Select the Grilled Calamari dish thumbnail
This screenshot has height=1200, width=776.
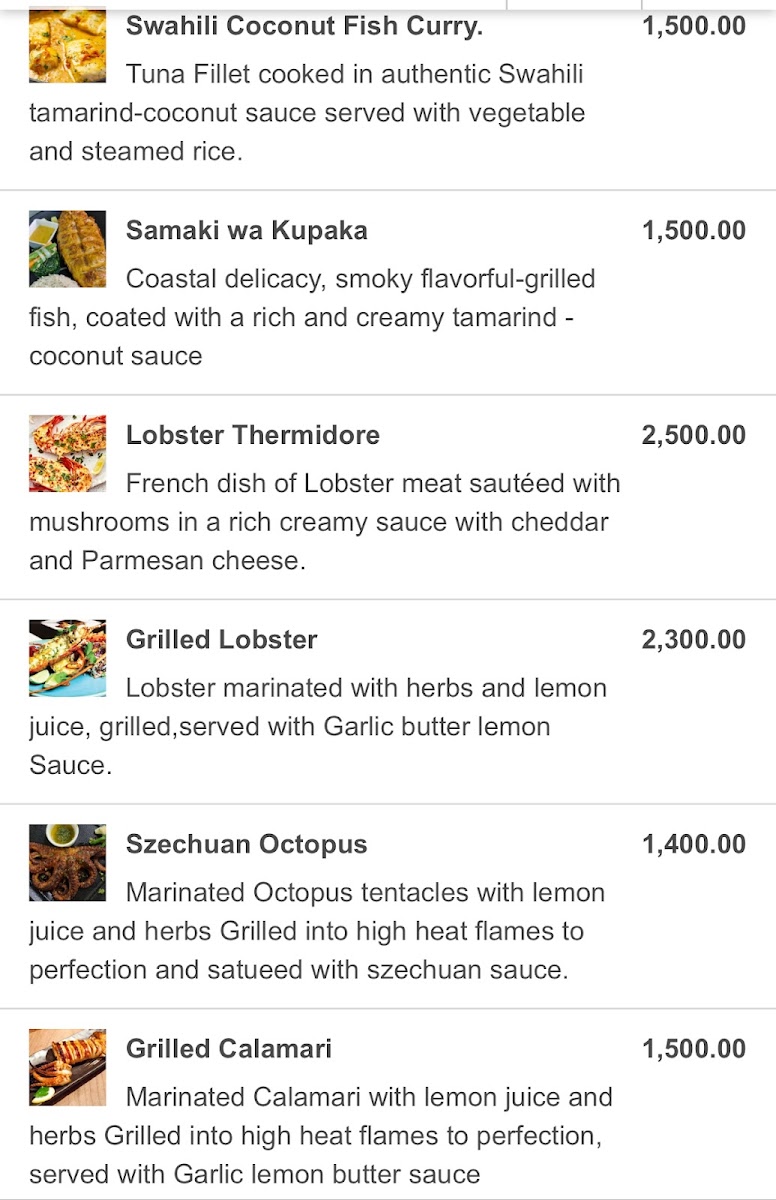pos(67,1067)
